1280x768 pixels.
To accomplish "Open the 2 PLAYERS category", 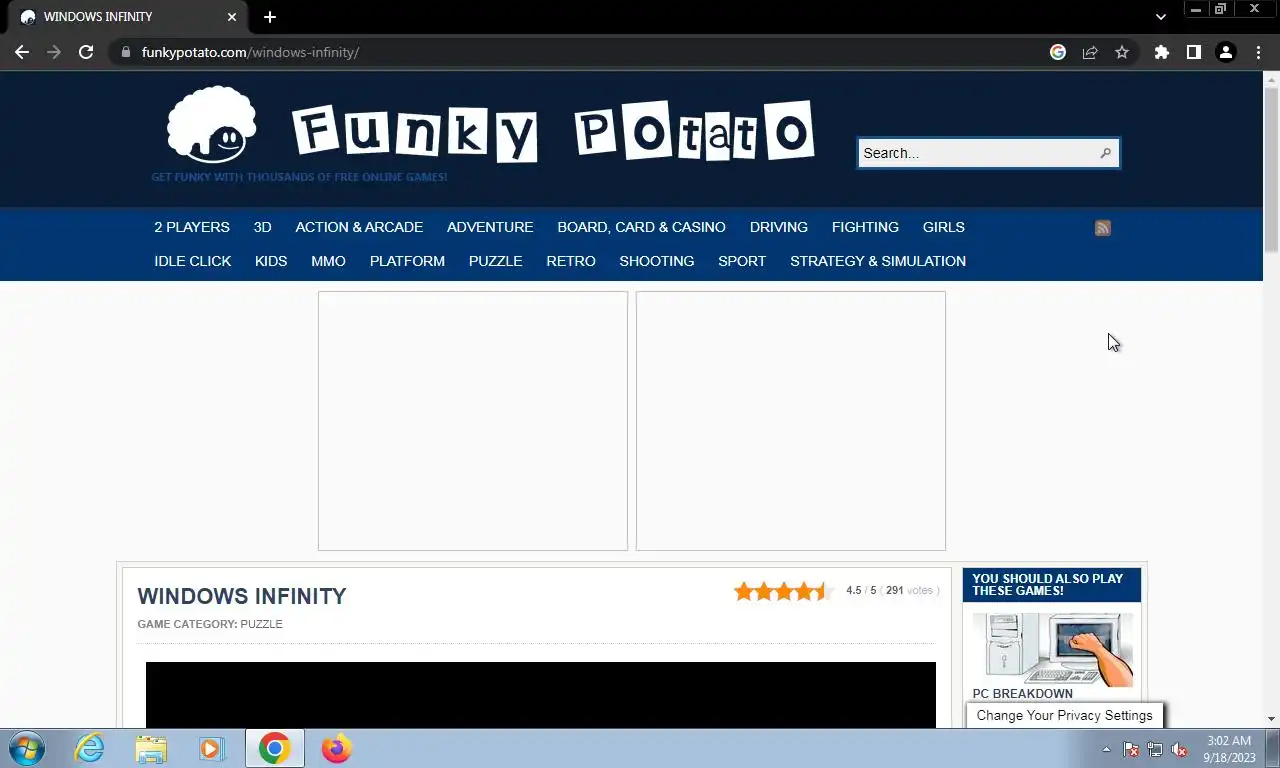I will click(192, 227).
